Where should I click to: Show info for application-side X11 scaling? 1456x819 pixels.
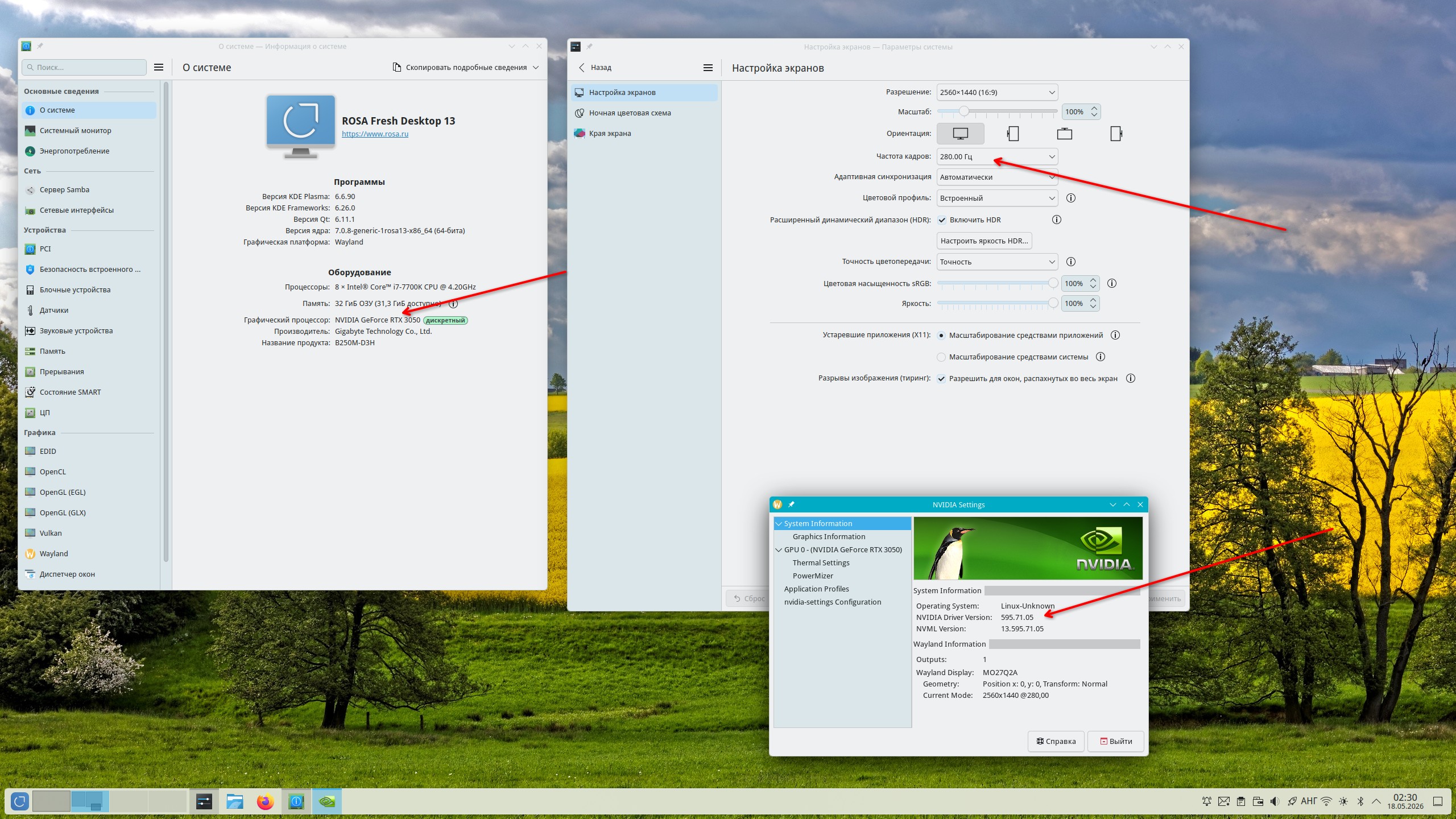1115,335
